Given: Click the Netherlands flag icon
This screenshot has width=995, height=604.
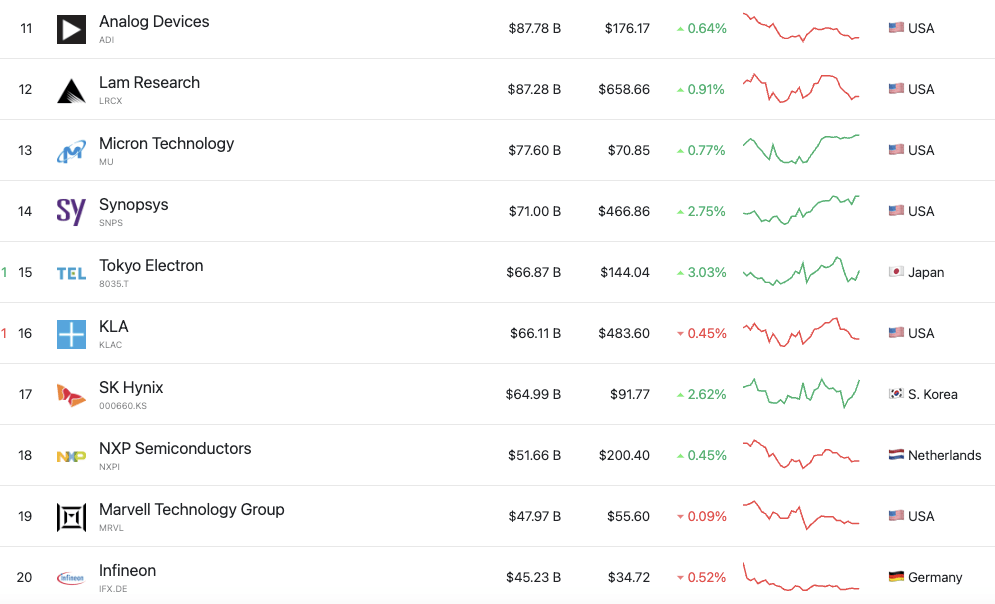Looking at the screenshot, I should pos(896,454).
